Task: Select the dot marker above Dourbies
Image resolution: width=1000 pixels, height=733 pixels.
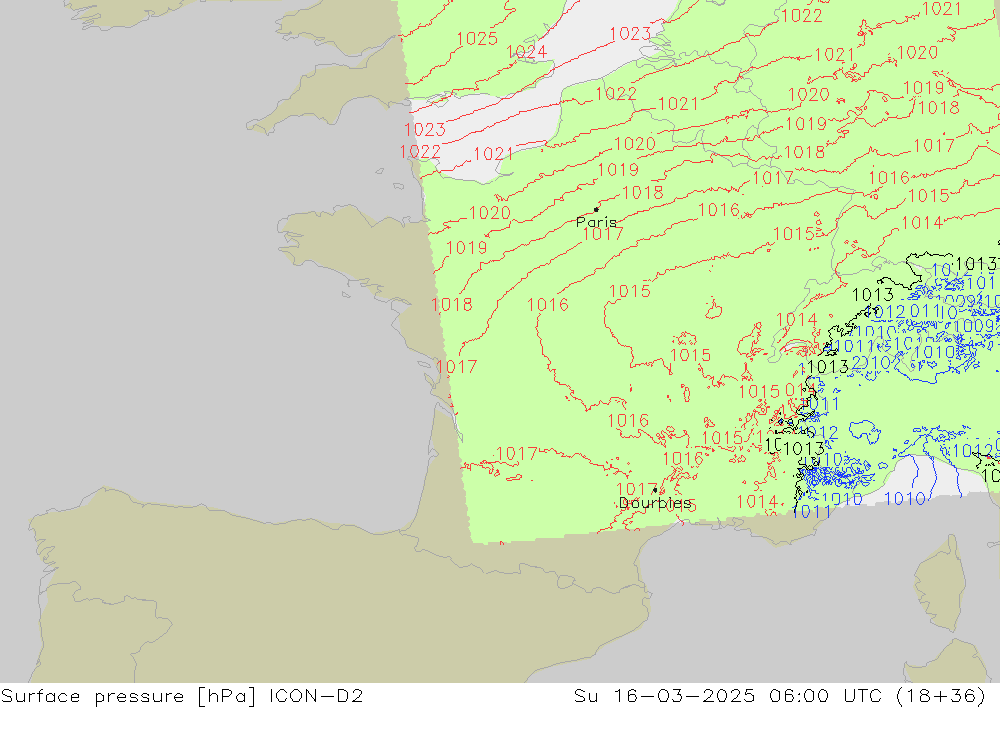Action: coord(655,490)
